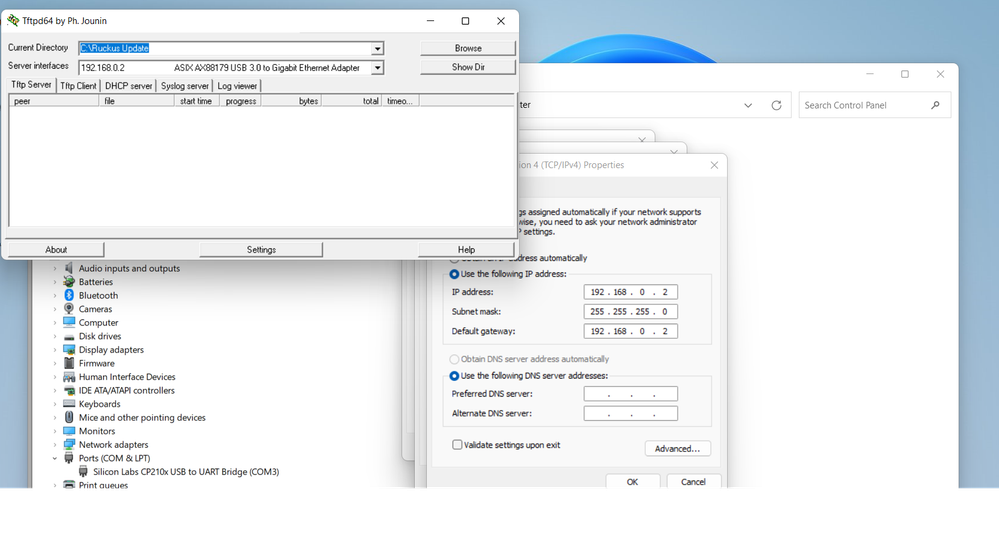The height and width of the screenshot is (537, 999).
Task: Open the Current Directory dropdown
Action: [377, 48]
